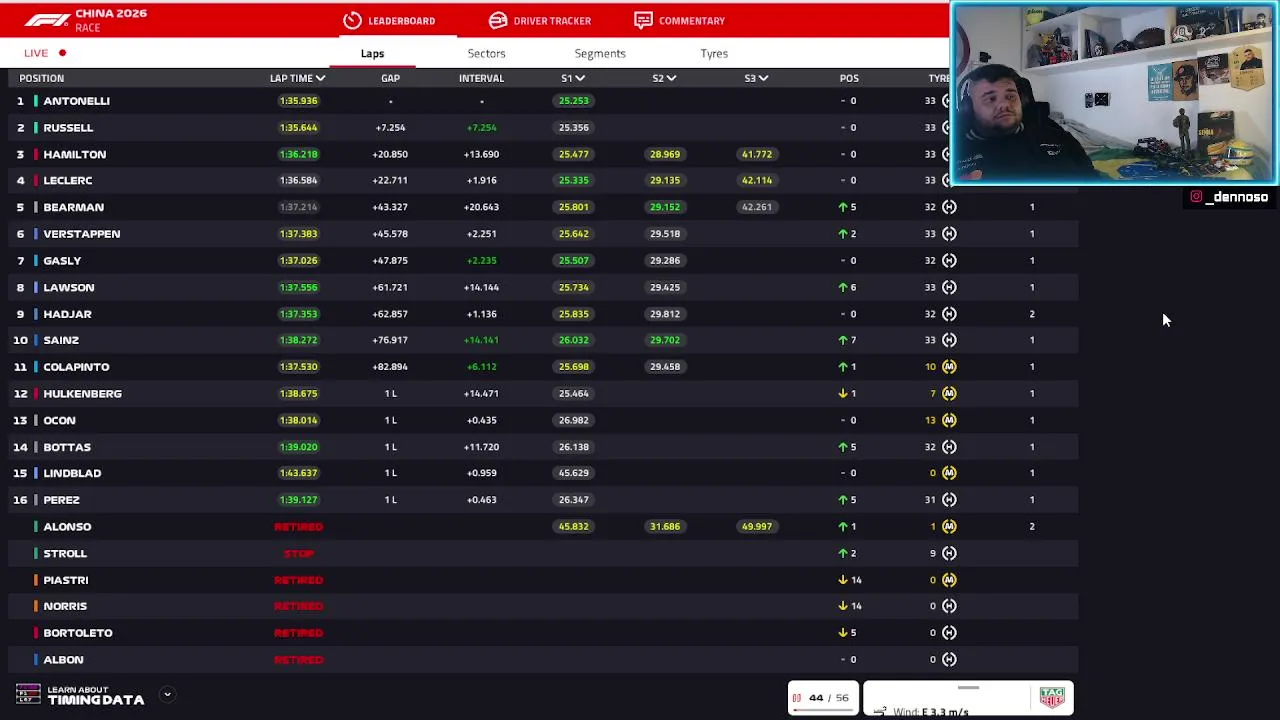
Task: Click Piastri's medium tyre icon
Action: [949, 580]
